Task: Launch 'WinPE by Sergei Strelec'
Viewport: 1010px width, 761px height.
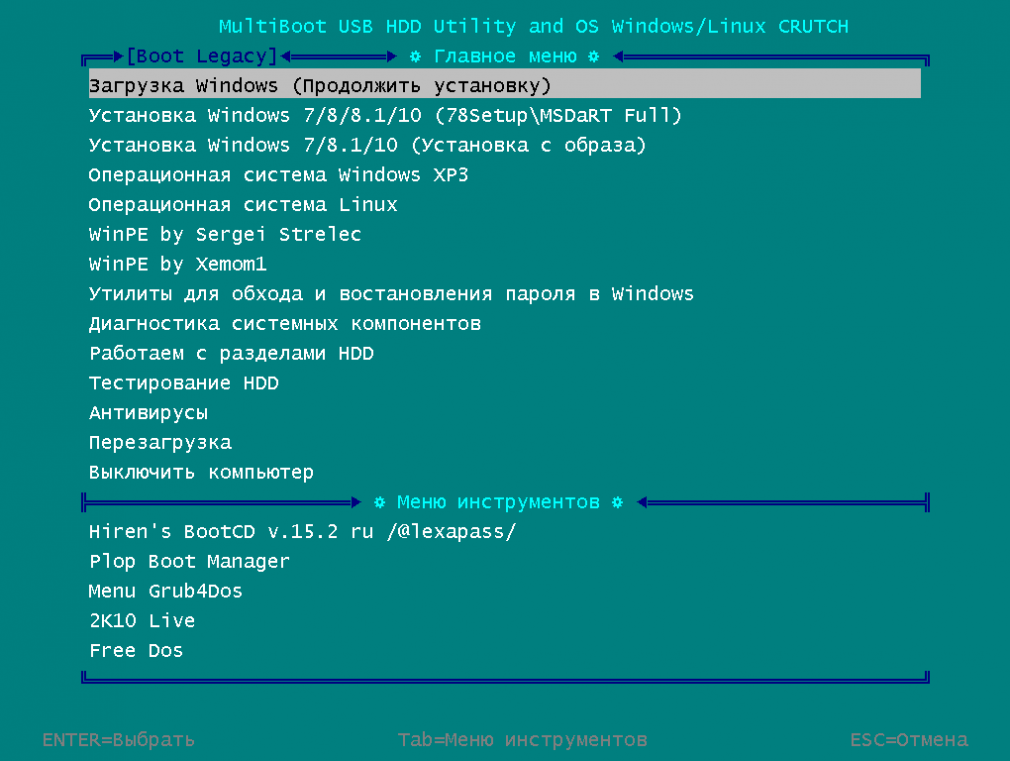Action: [225, 234]
